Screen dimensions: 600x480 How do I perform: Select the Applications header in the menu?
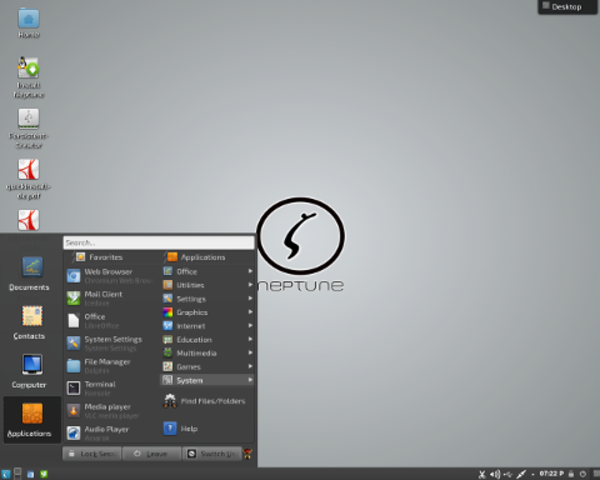pos(196,257)
